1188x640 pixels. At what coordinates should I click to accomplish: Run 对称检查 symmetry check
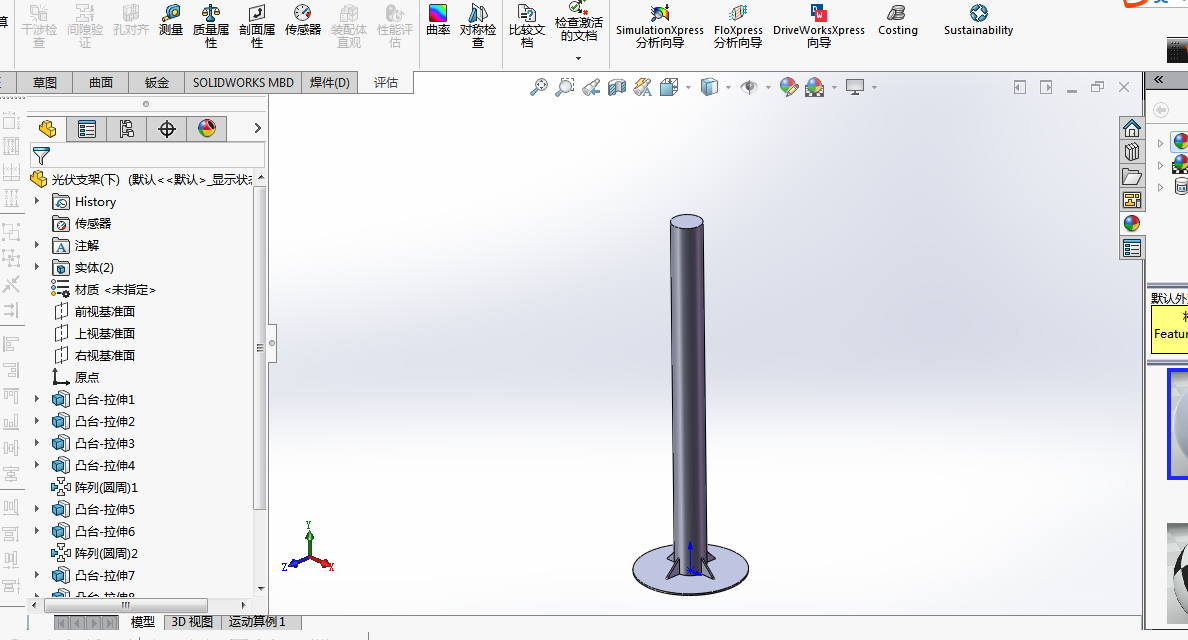pos(478,26)
